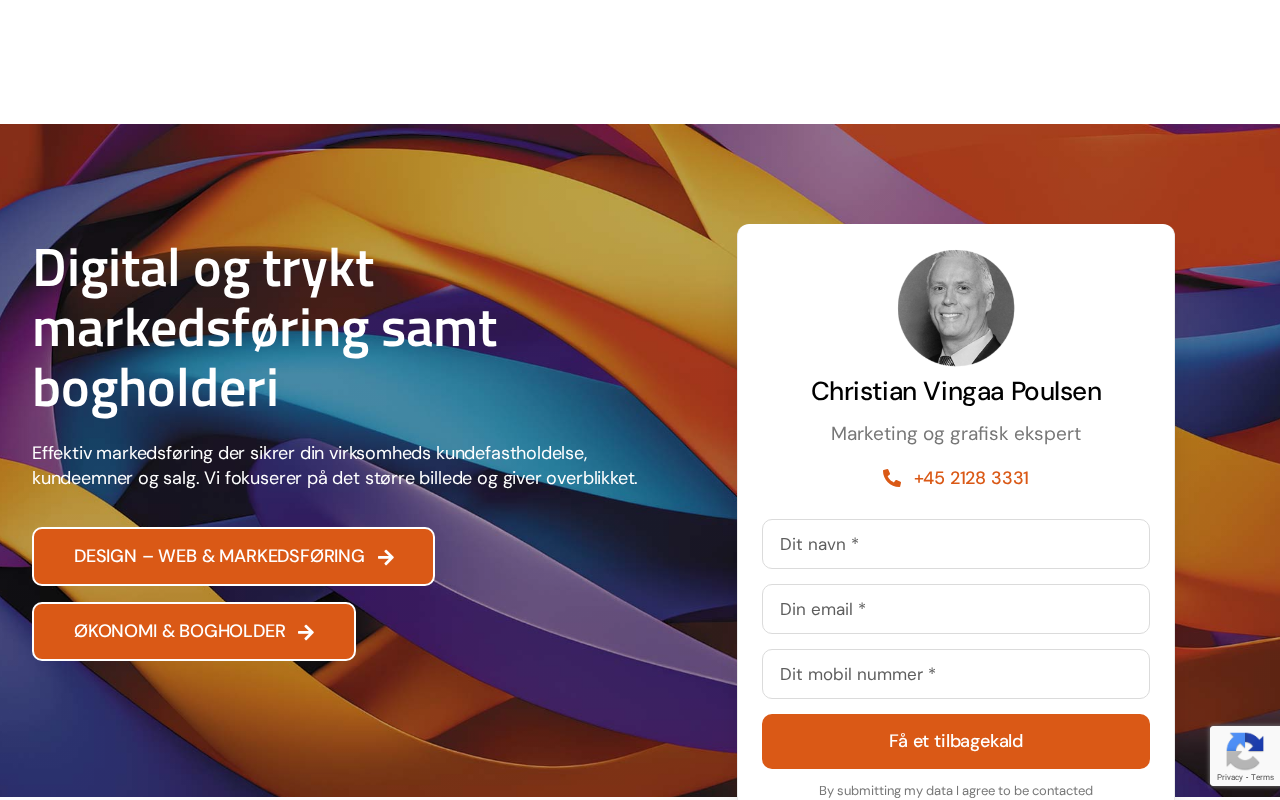The height and width of the screenshot is (800, 1280).
Task: Focus the Dit navn input field
Action: click(956, 544)
